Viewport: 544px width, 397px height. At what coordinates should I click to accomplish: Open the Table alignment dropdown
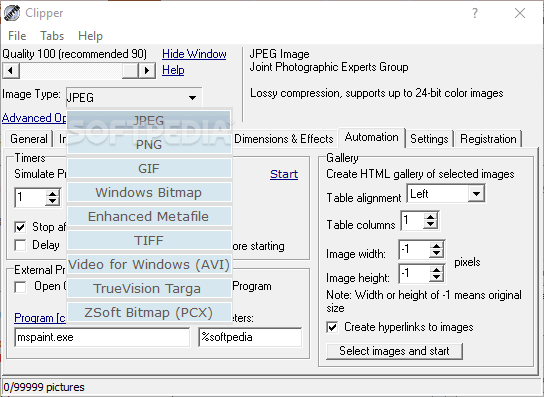pyautogui.click(x=476, y=194)
